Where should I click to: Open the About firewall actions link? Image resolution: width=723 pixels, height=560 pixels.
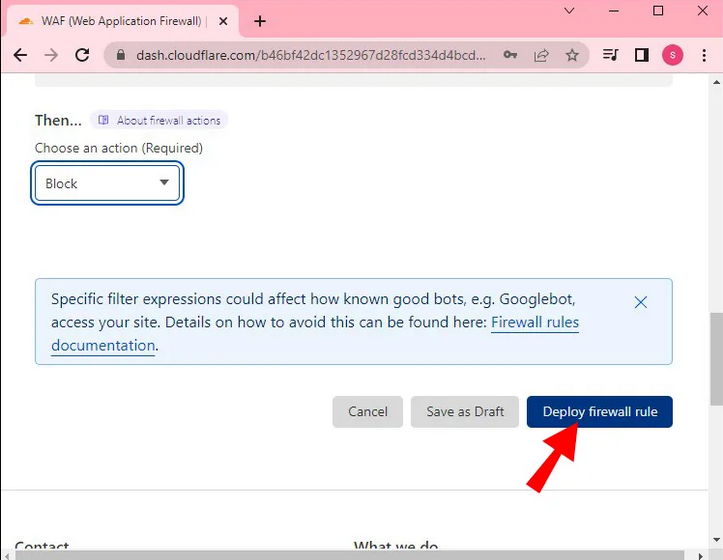coord(160,120)
